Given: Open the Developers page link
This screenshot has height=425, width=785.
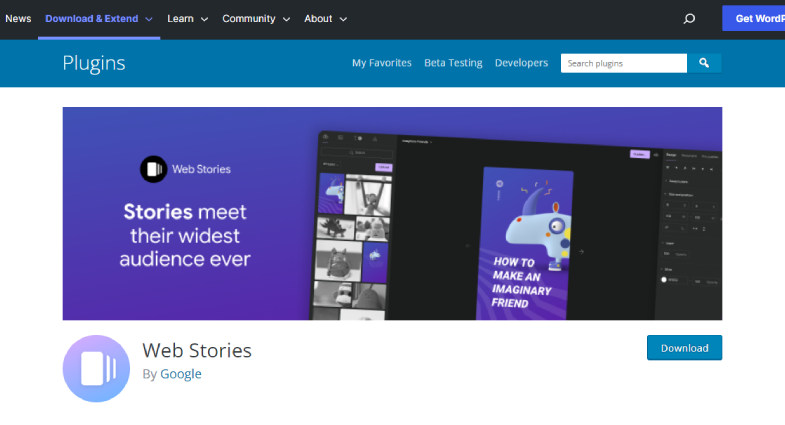Looking at the screenshot, I should (521, 63).
